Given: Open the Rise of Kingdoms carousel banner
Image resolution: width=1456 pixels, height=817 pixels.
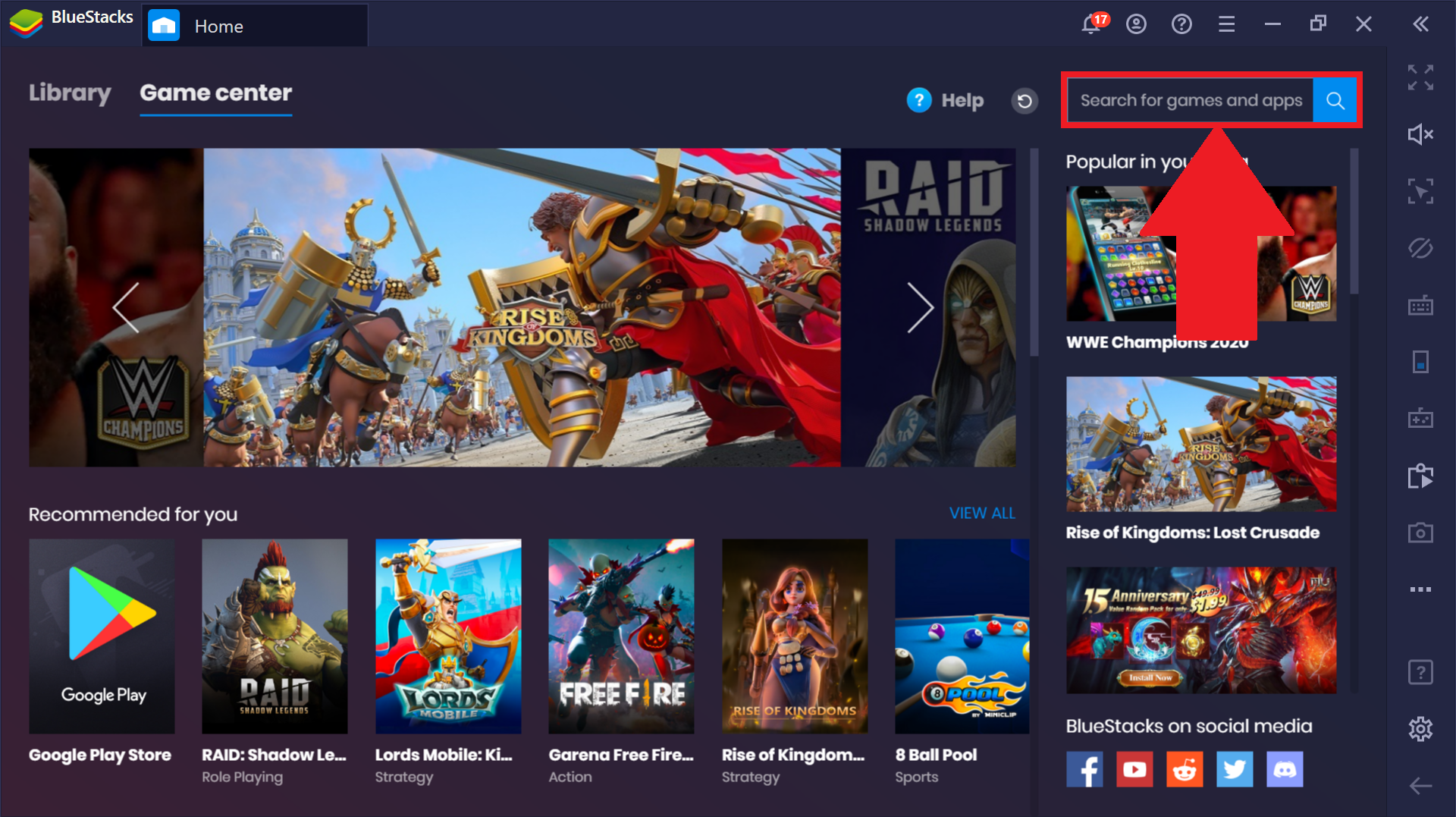Looking at the screenshot, I should coord(522,307).
